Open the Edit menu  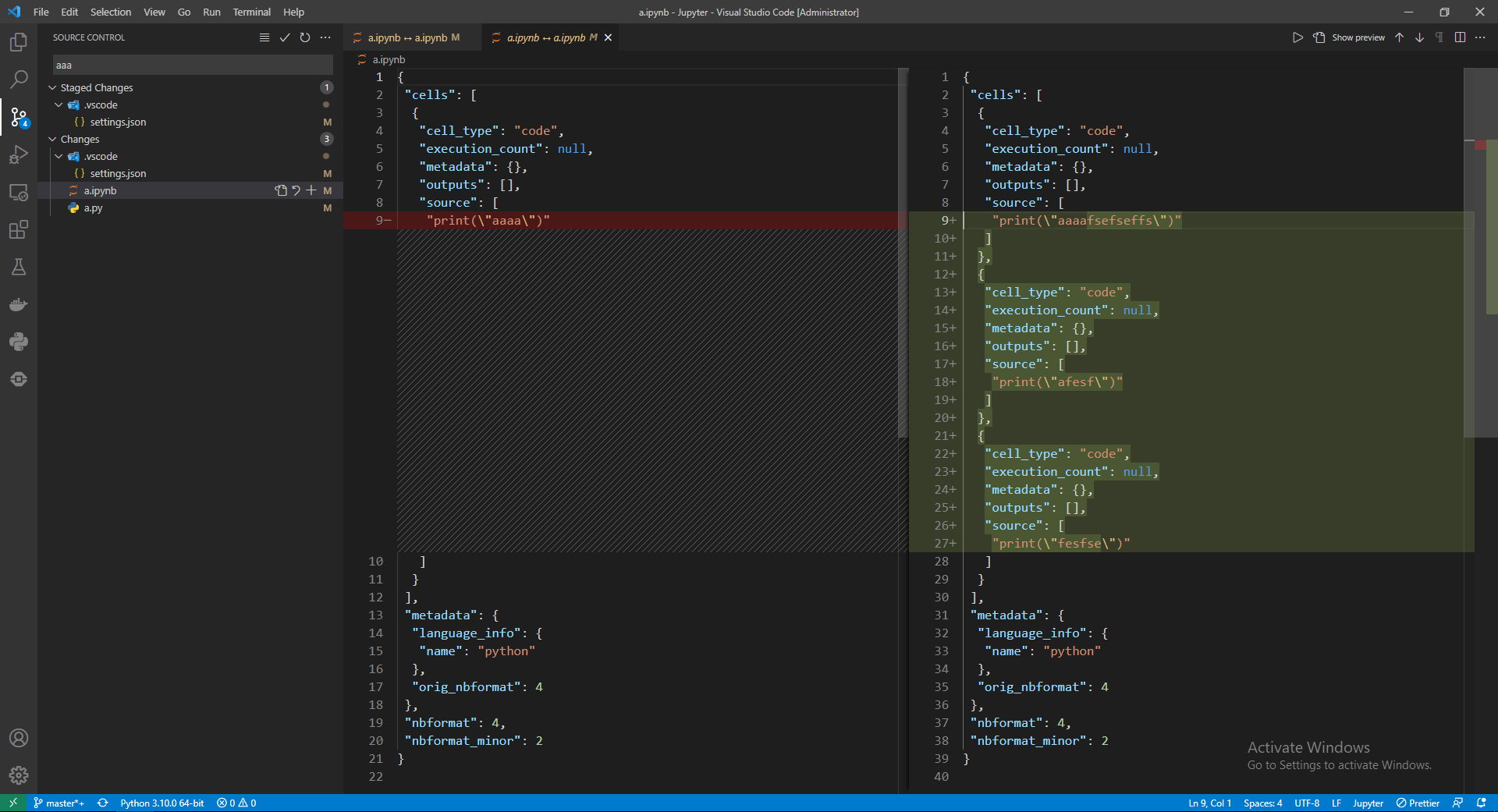pyautogui.click(x=69, y=12)
